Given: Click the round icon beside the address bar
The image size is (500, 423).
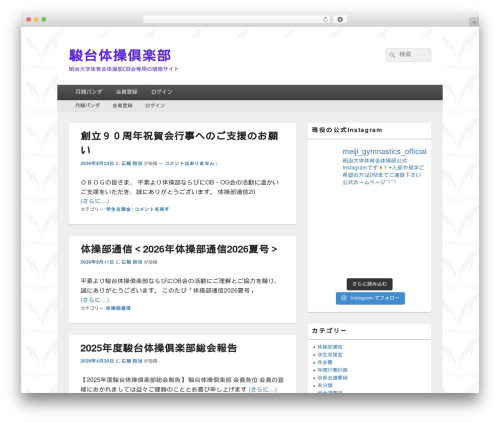Looking at the screenshot, I should pyautogui.click(x=340, y=19).
